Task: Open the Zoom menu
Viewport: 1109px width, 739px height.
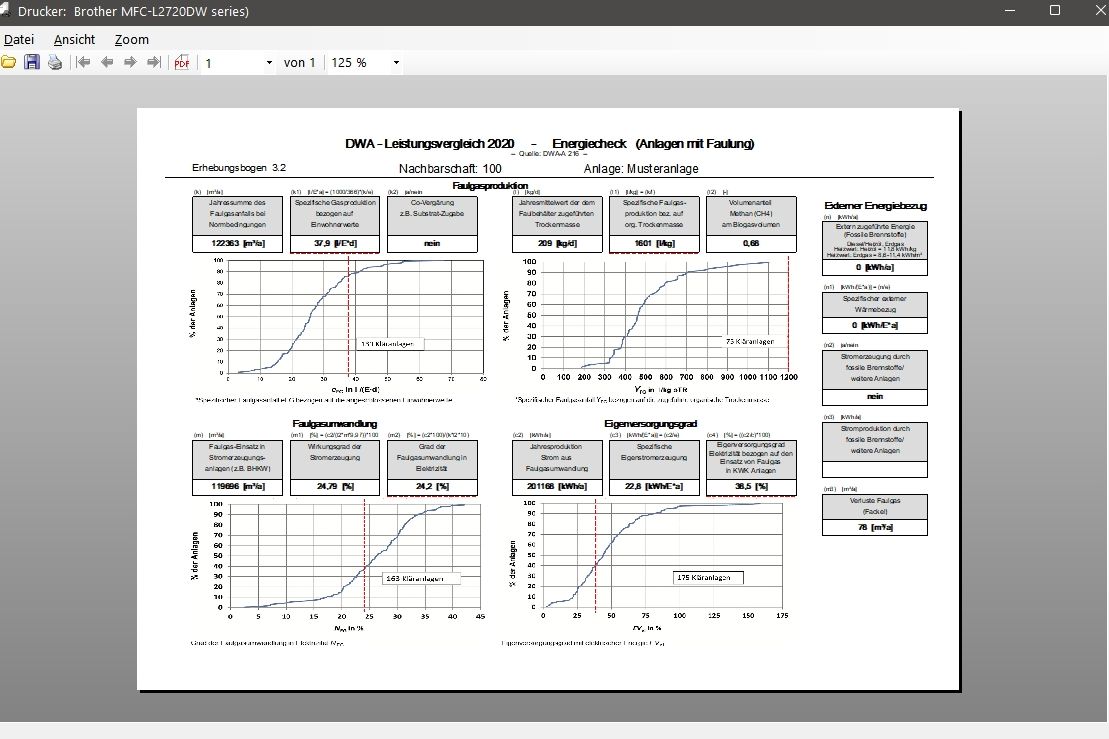Action: [x=132, y=39]
